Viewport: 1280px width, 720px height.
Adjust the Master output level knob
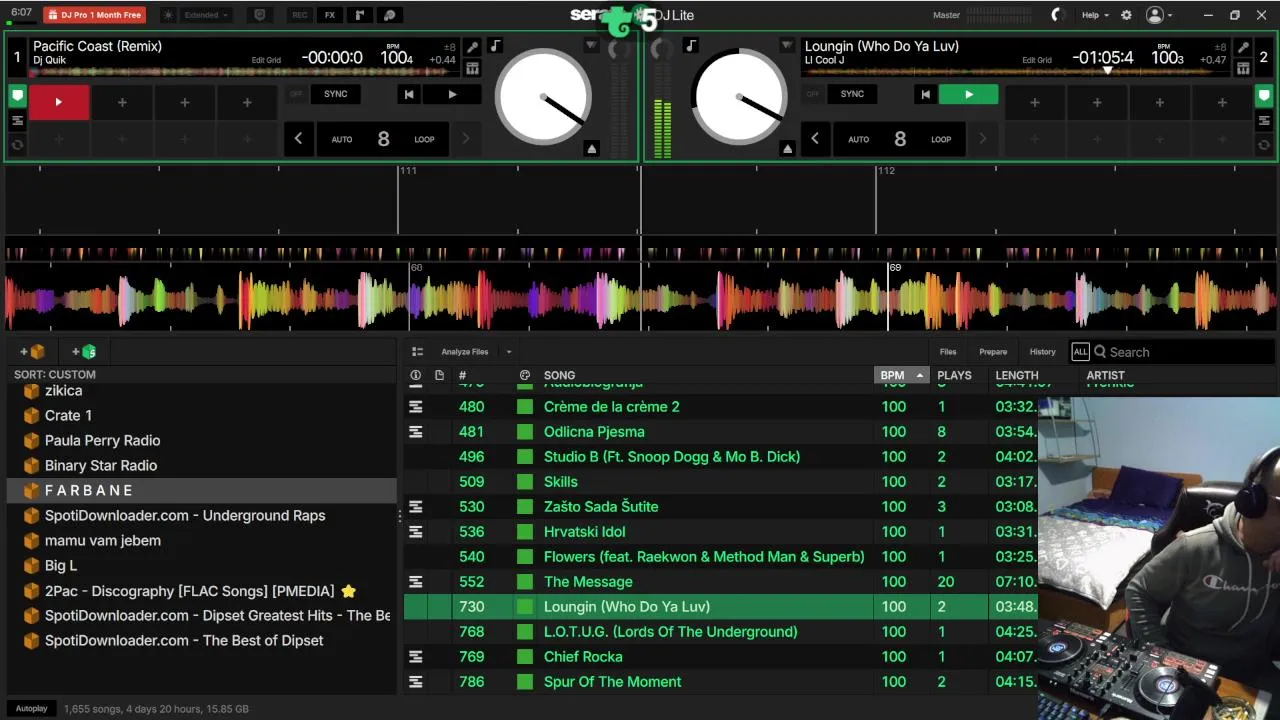[x=1057, y=15]
